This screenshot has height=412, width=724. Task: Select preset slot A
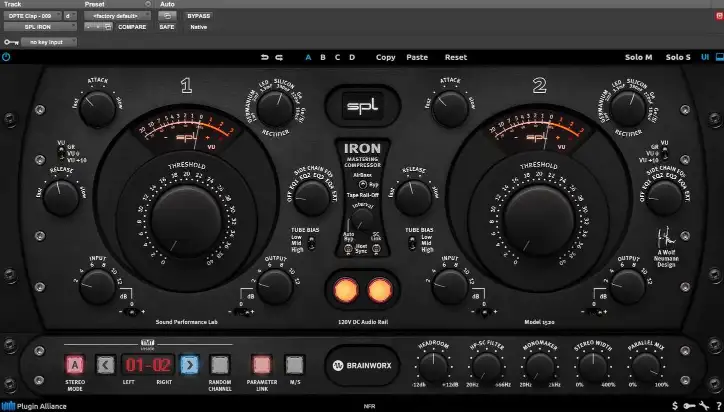coord(308,57)
